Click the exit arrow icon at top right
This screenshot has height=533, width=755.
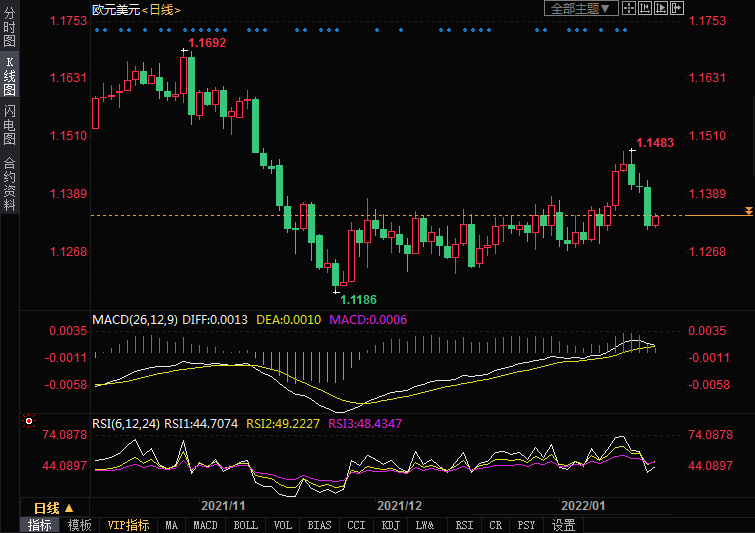(x=678, y=8)
